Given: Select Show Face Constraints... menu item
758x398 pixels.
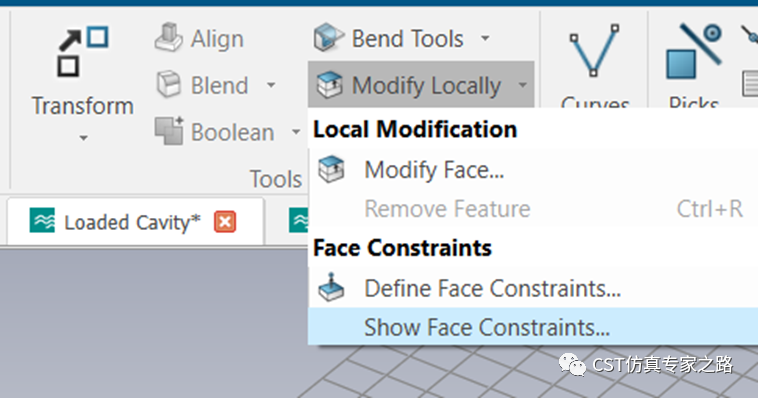Looking at the screenshot, I should tap(533, 327).
